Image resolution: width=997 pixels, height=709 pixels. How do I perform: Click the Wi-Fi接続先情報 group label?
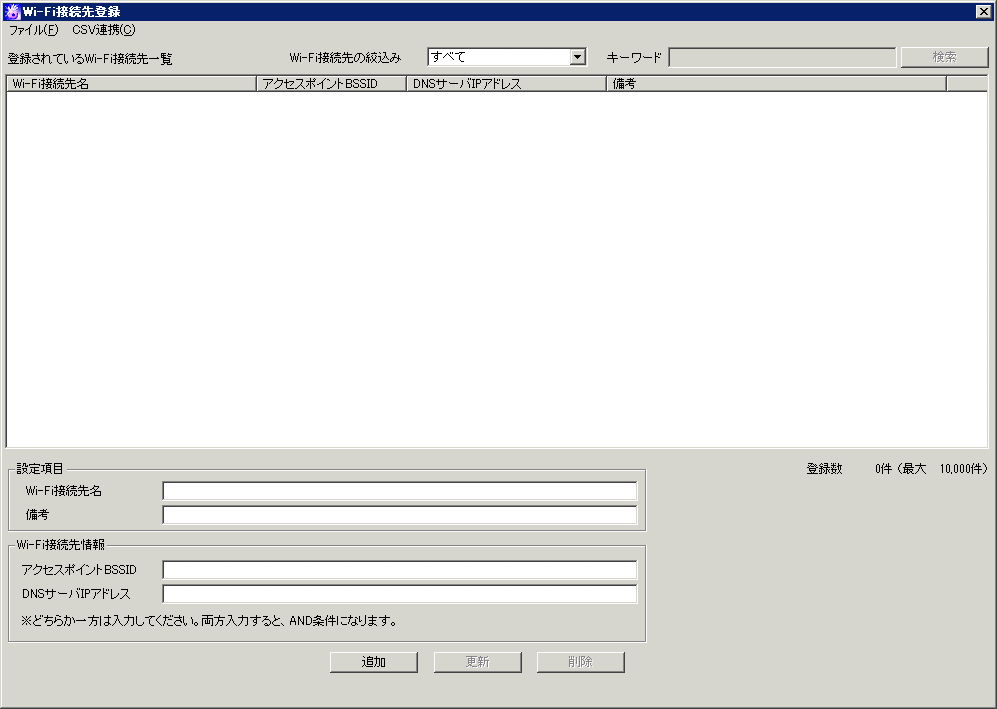click(60, 544)
